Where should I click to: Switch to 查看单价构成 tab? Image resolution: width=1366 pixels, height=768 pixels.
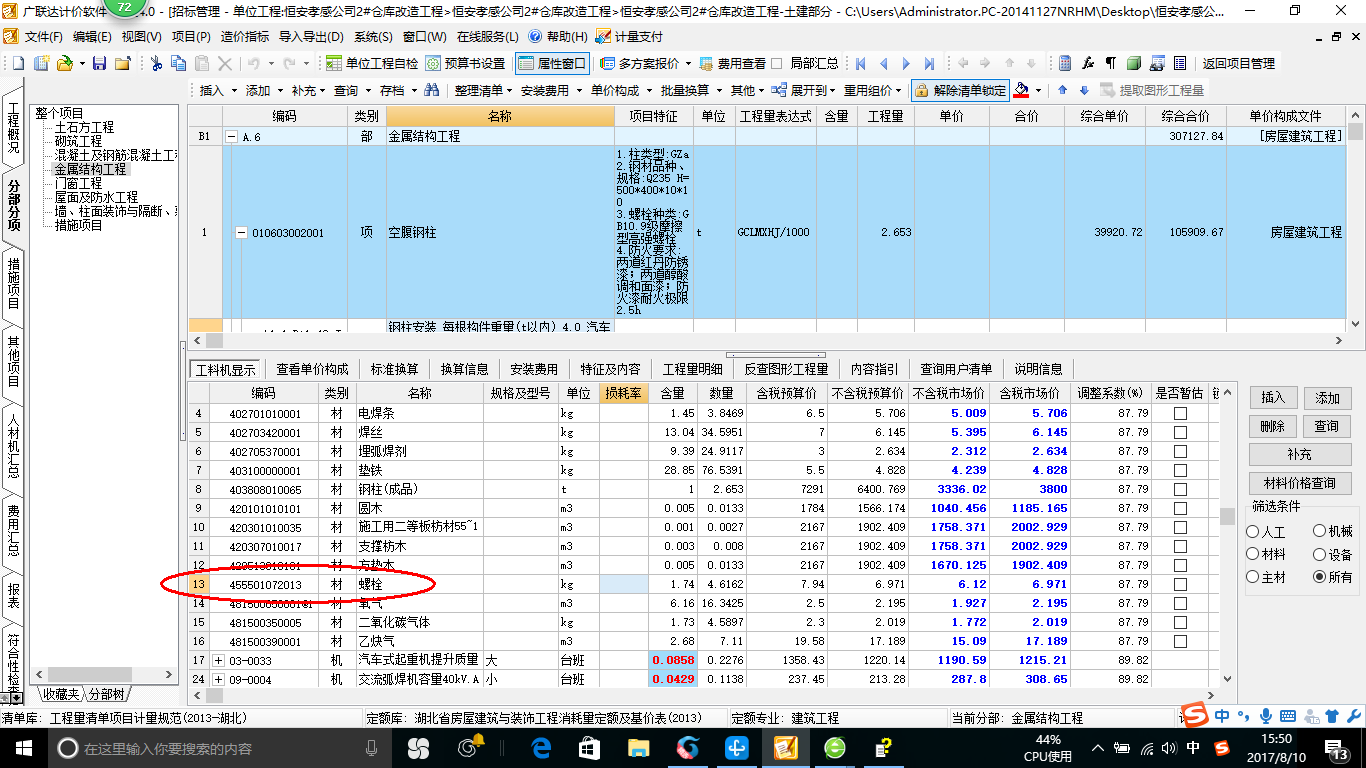click(x=313, y=369)
